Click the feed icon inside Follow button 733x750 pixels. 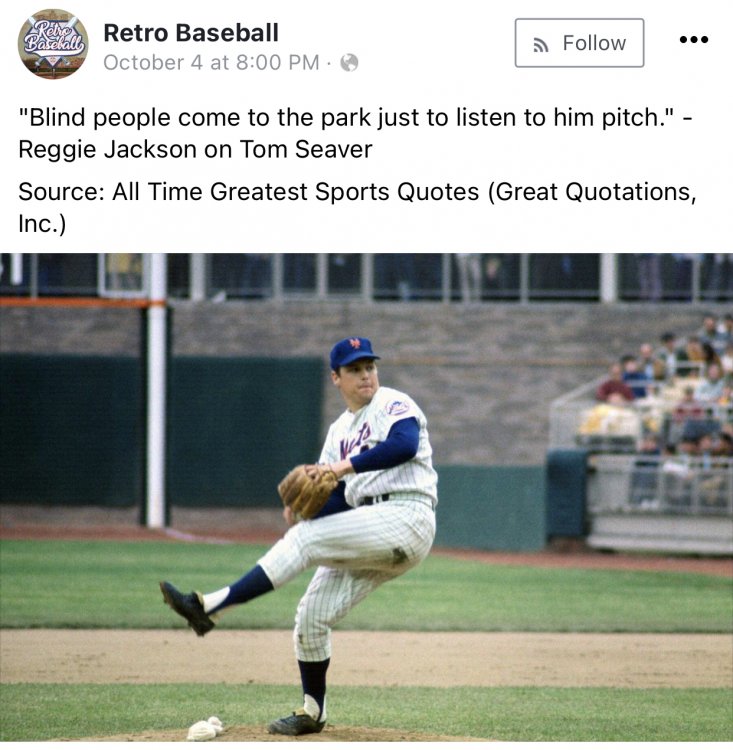541,44
